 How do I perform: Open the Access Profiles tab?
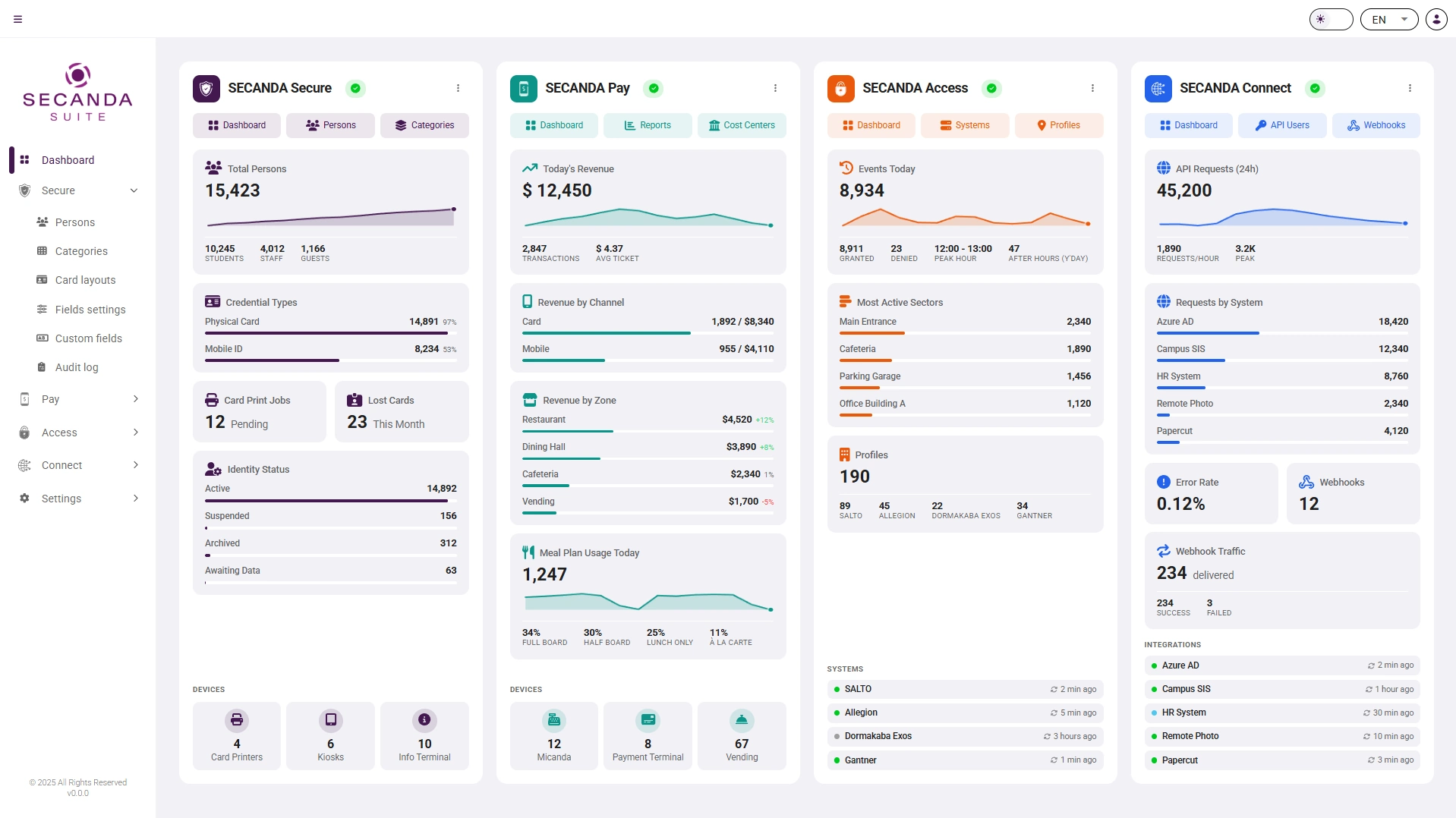pos(1059,125)
